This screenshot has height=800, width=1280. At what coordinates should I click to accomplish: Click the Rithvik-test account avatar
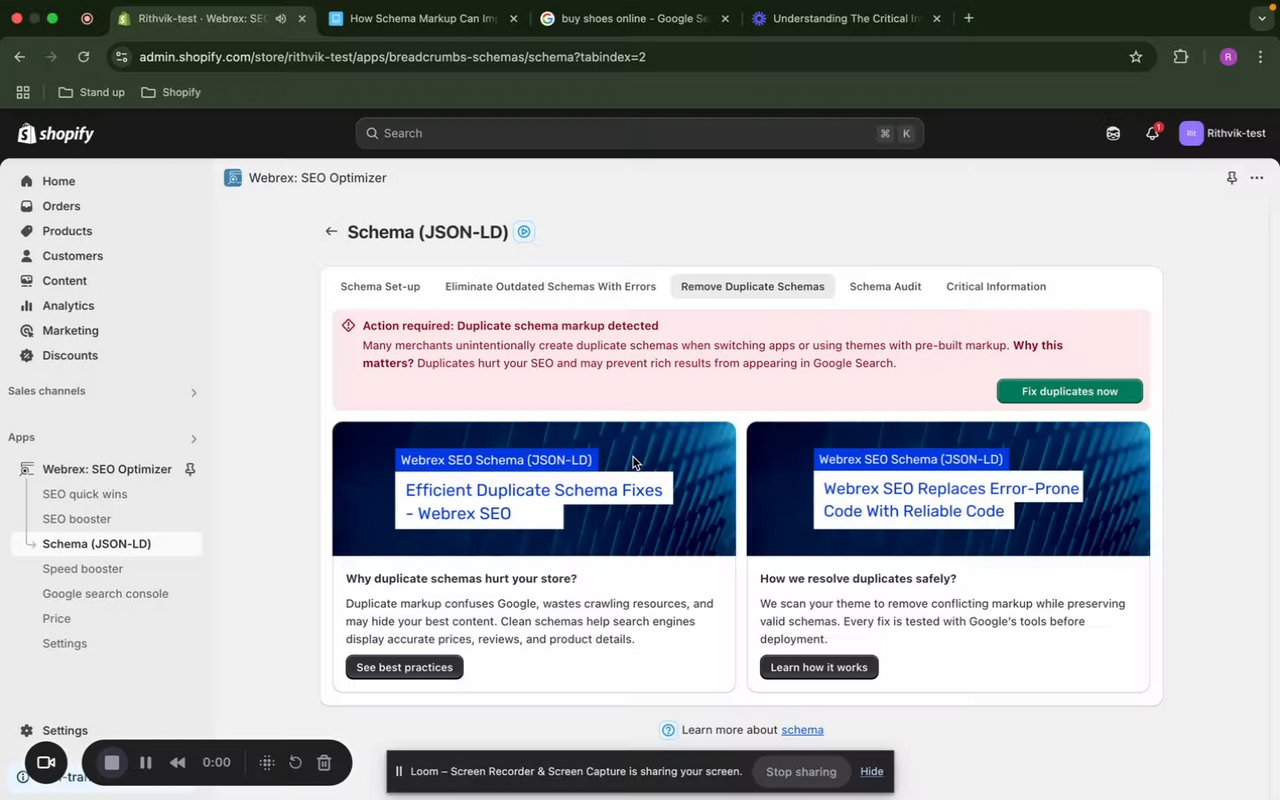click(x=1191, y=133)
